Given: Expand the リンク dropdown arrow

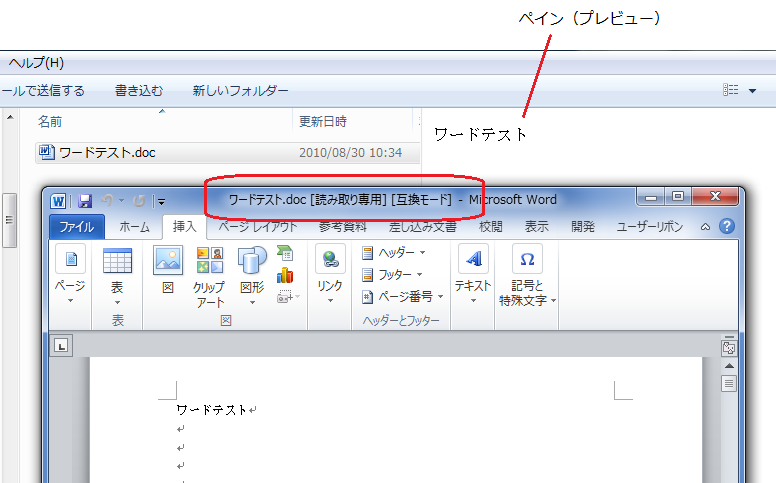Looking at the screenshot, I should click(x=330, y=300).
